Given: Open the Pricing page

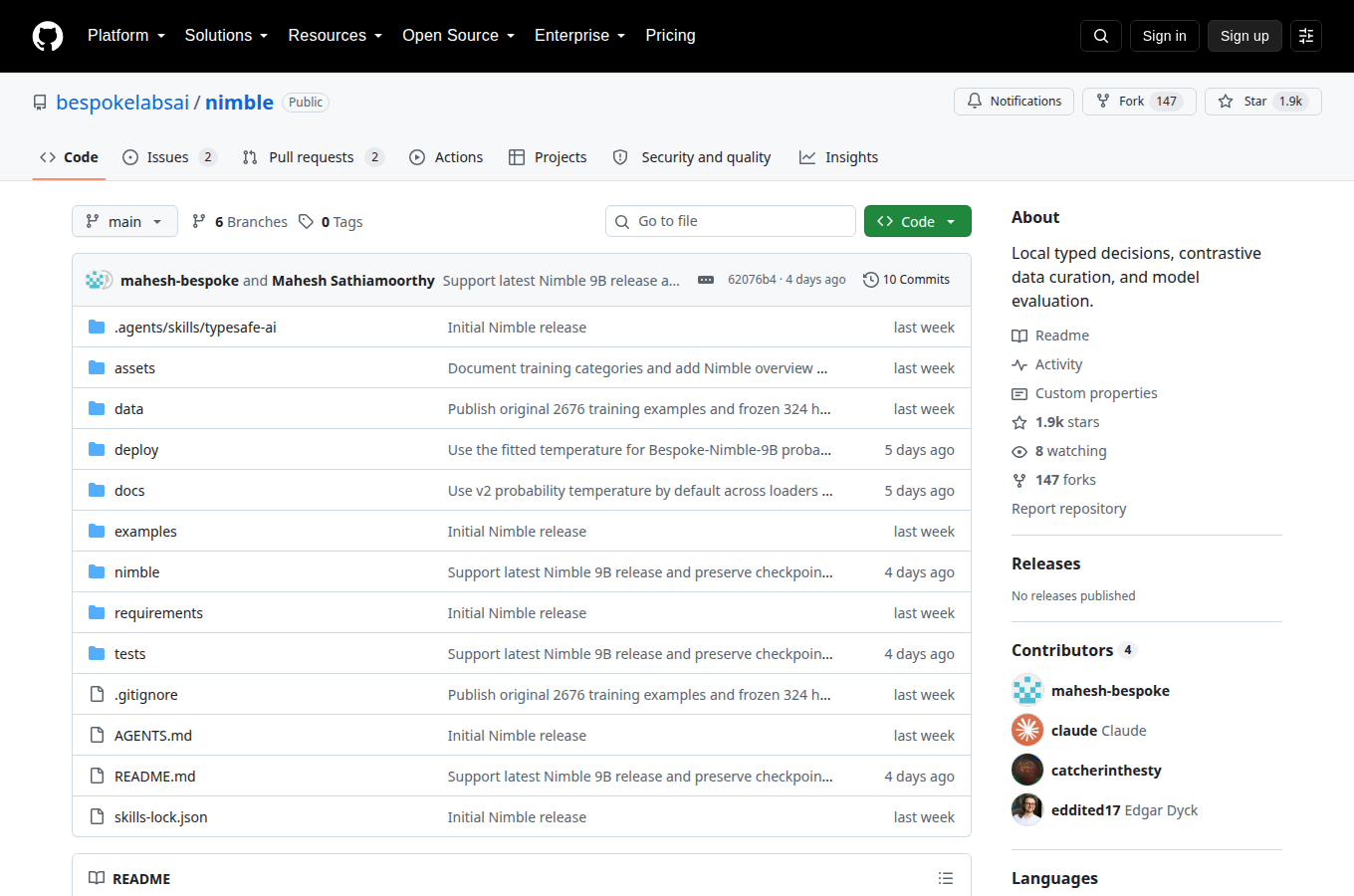Looking at the screenshot, I should click(x=671, y=36).
